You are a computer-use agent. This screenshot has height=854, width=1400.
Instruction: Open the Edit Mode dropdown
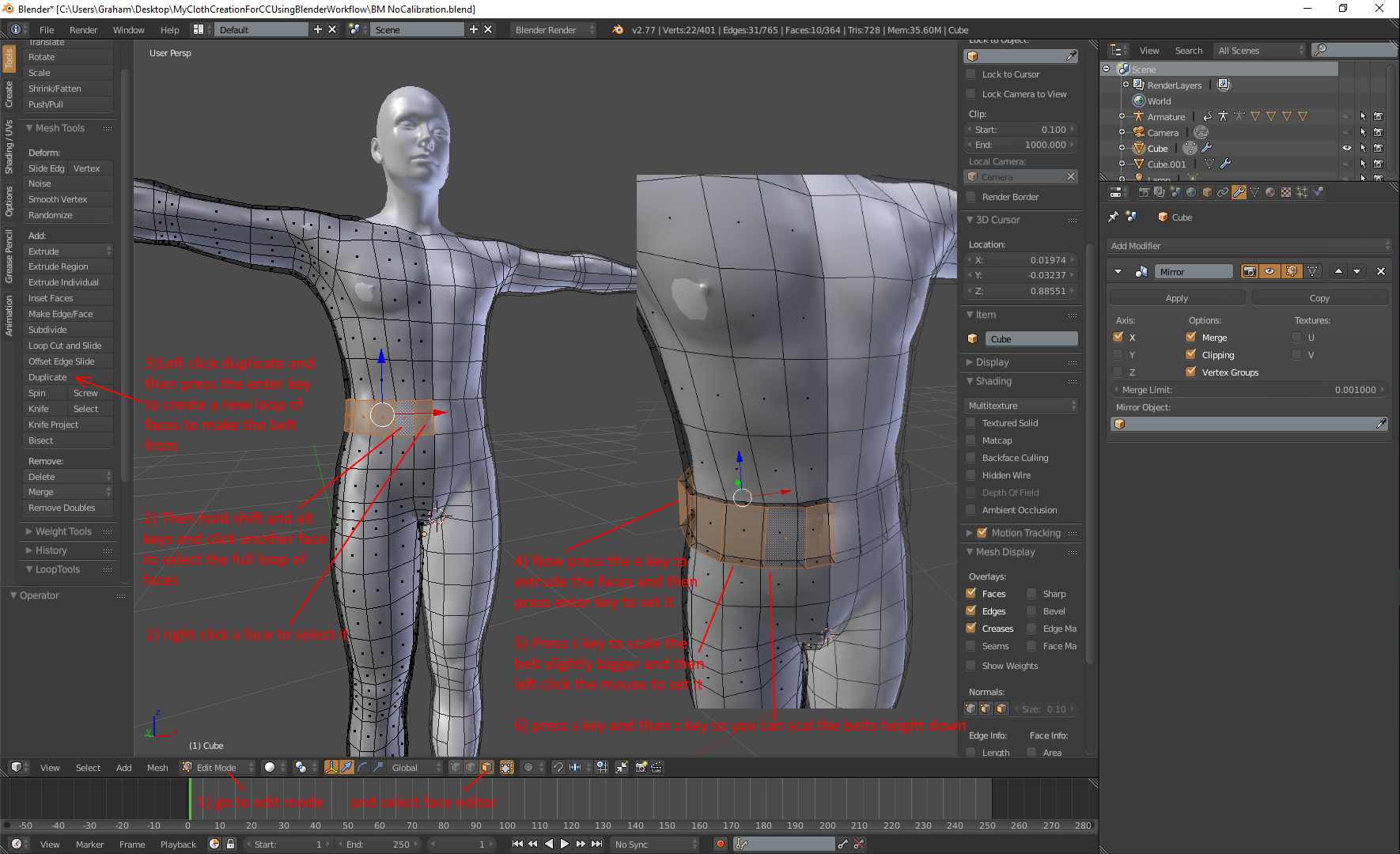(x=217, y=767)
